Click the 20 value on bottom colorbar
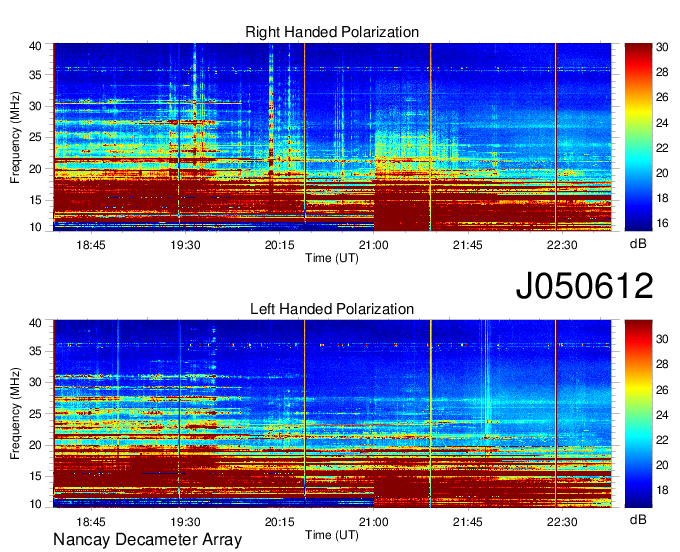 coord(662,465)
